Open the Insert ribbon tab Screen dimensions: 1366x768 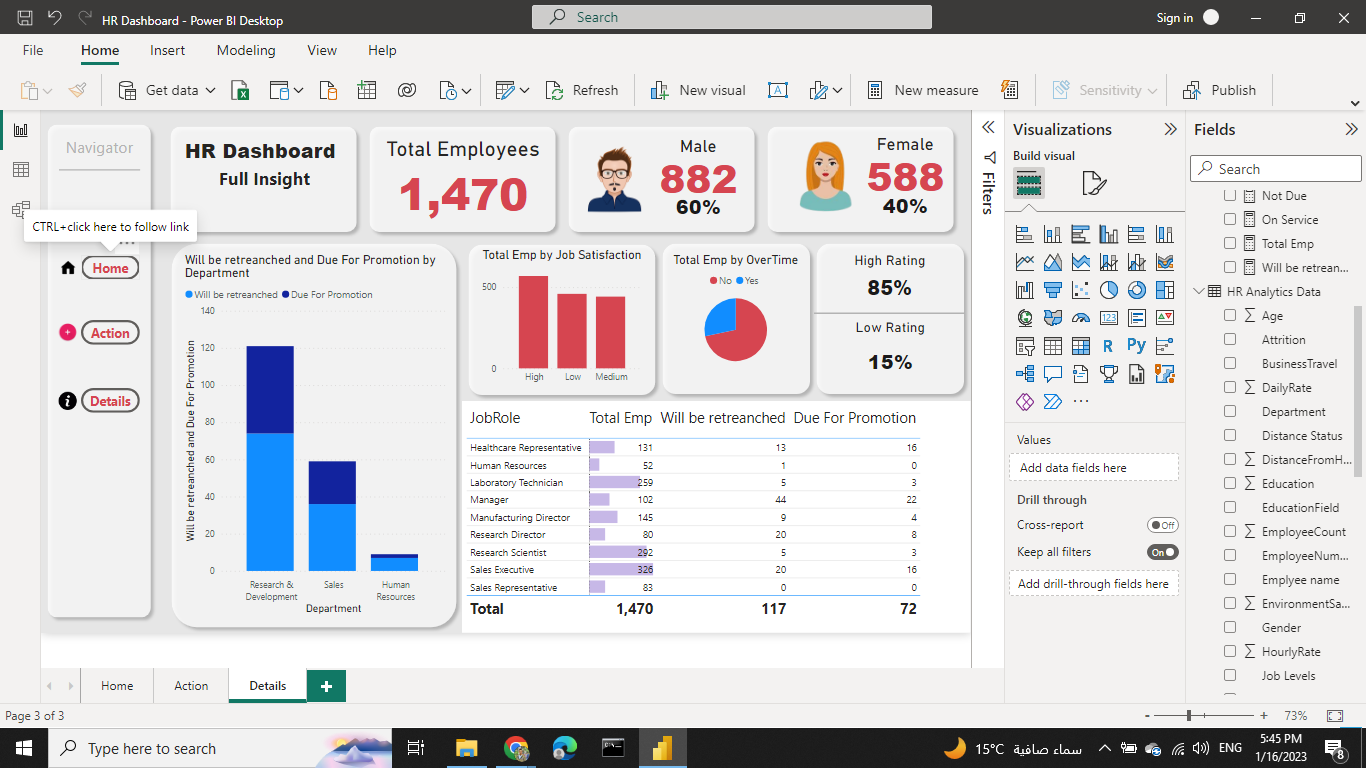tap(168, 50)
